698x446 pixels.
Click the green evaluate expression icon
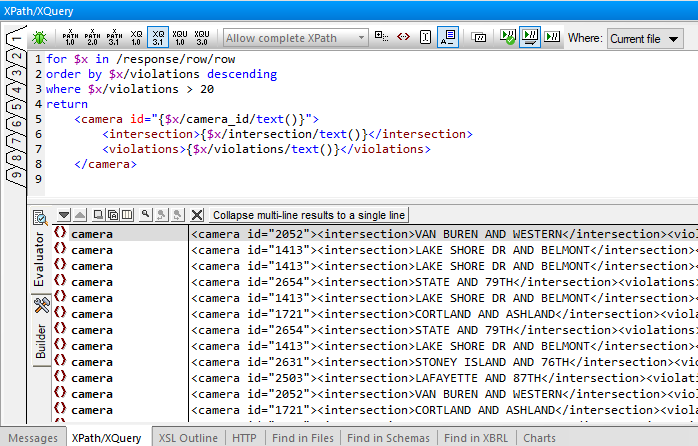(508, 38)
